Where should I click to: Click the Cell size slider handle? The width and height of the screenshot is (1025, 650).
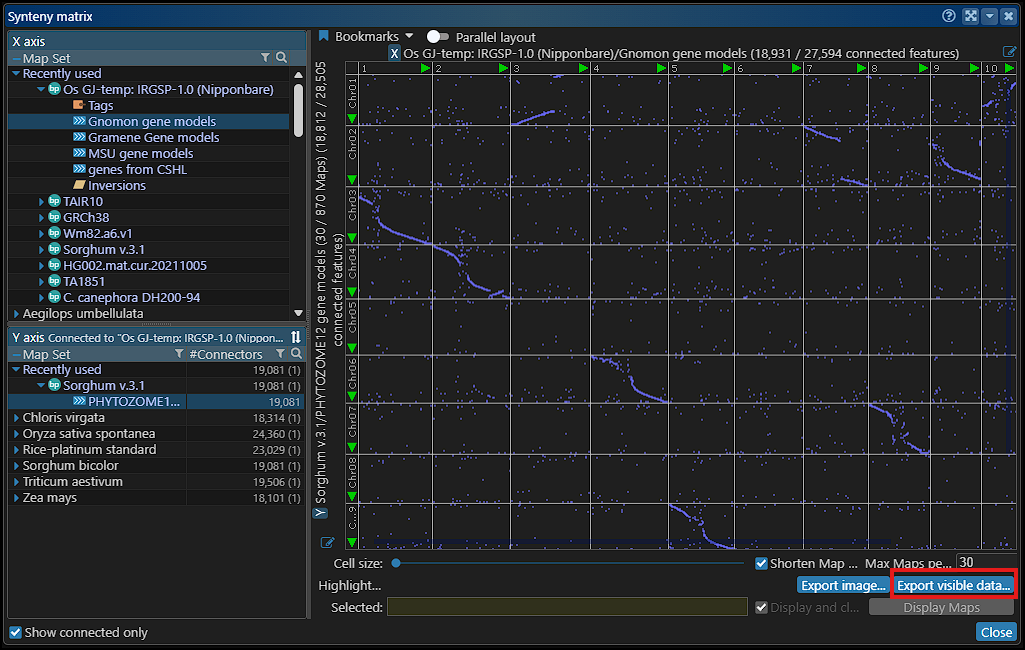tap(396, 563)
